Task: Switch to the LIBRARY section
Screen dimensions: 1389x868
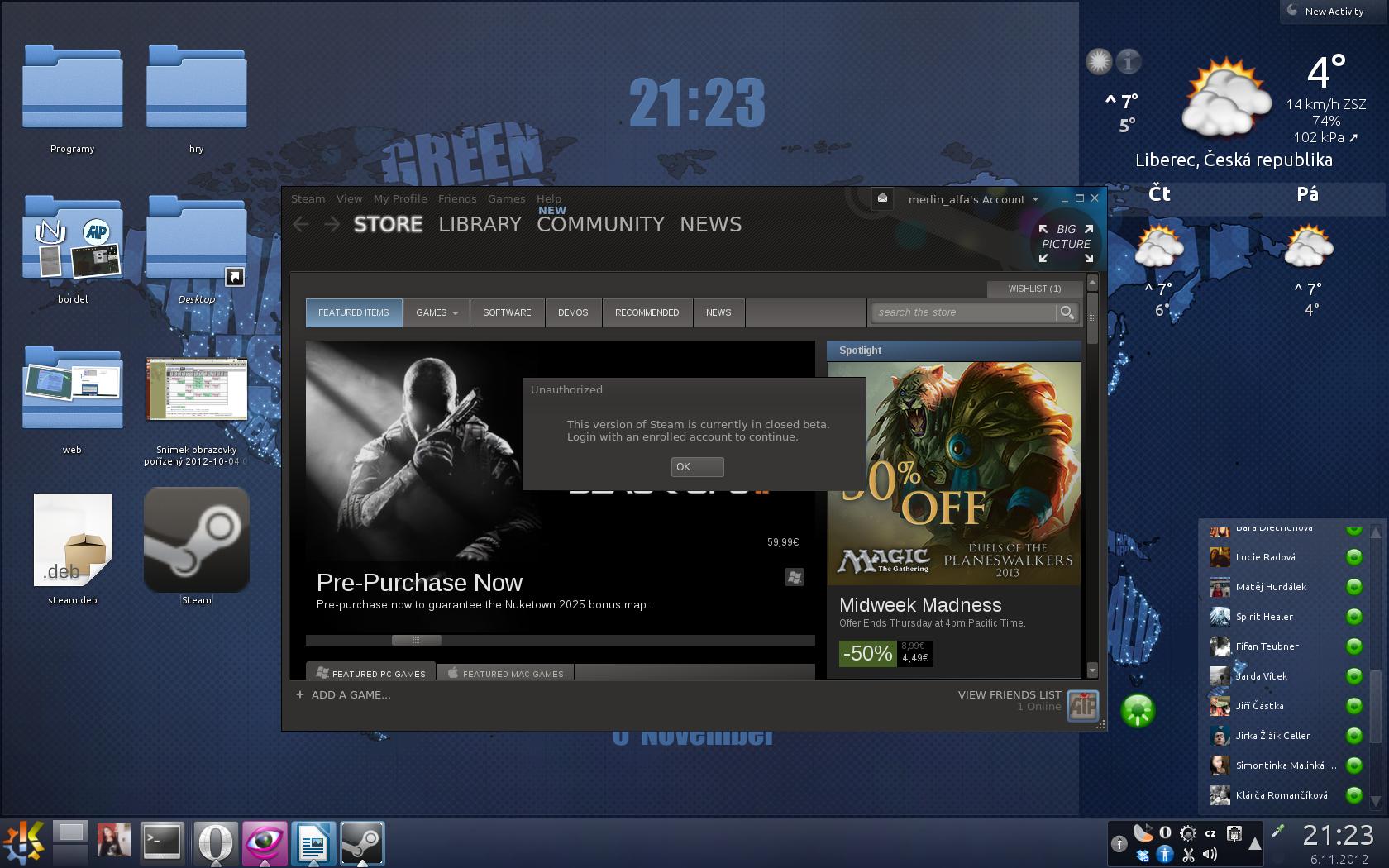Action: [480, 225]
